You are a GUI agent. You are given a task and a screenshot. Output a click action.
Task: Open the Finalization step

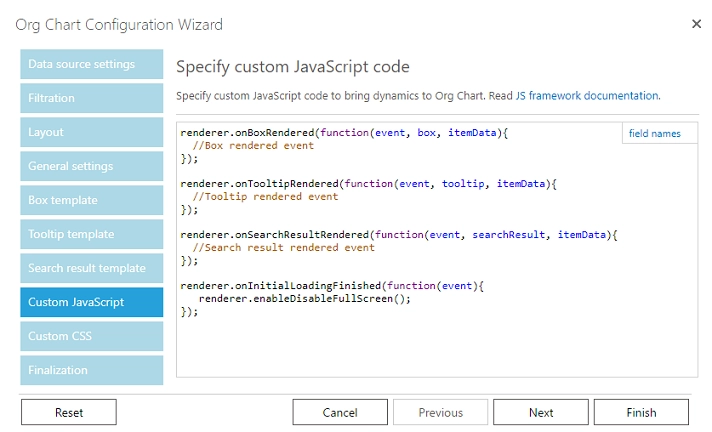pos(92,370)
